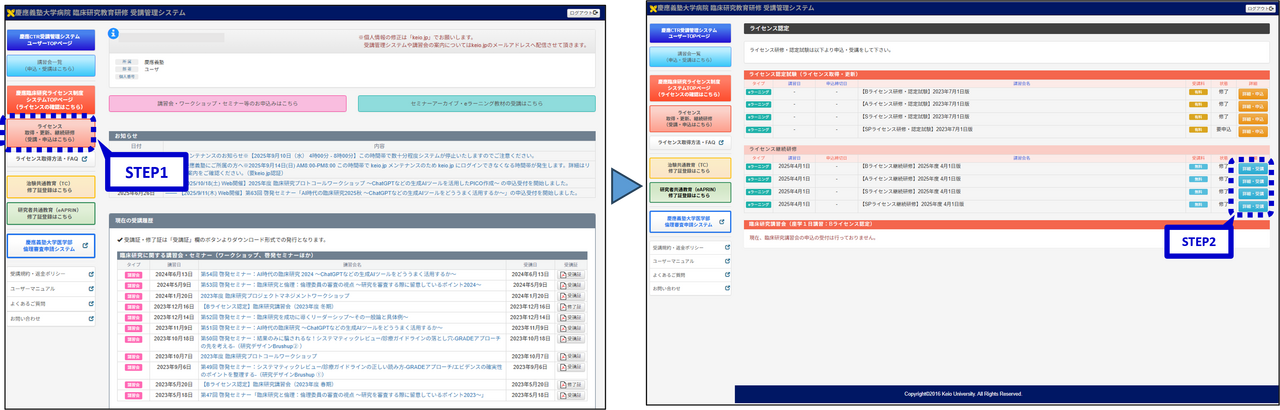Open news about 2025年度 臨床研究プロトコールワークショップ
The image size is (1280, 410).
[x=378, y=183]
